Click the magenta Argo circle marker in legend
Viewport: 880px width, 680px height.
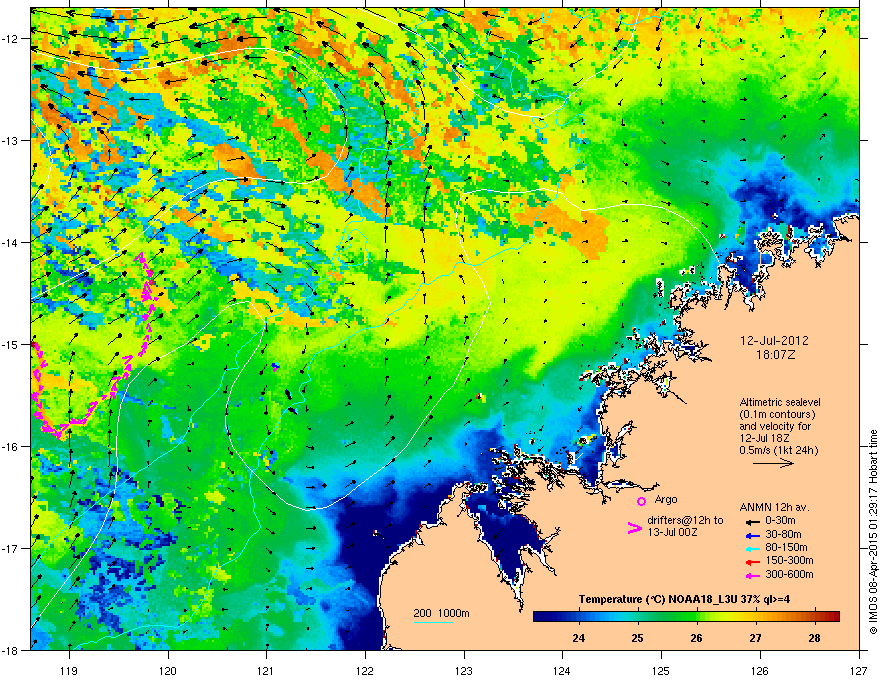[x=641, y=501]
